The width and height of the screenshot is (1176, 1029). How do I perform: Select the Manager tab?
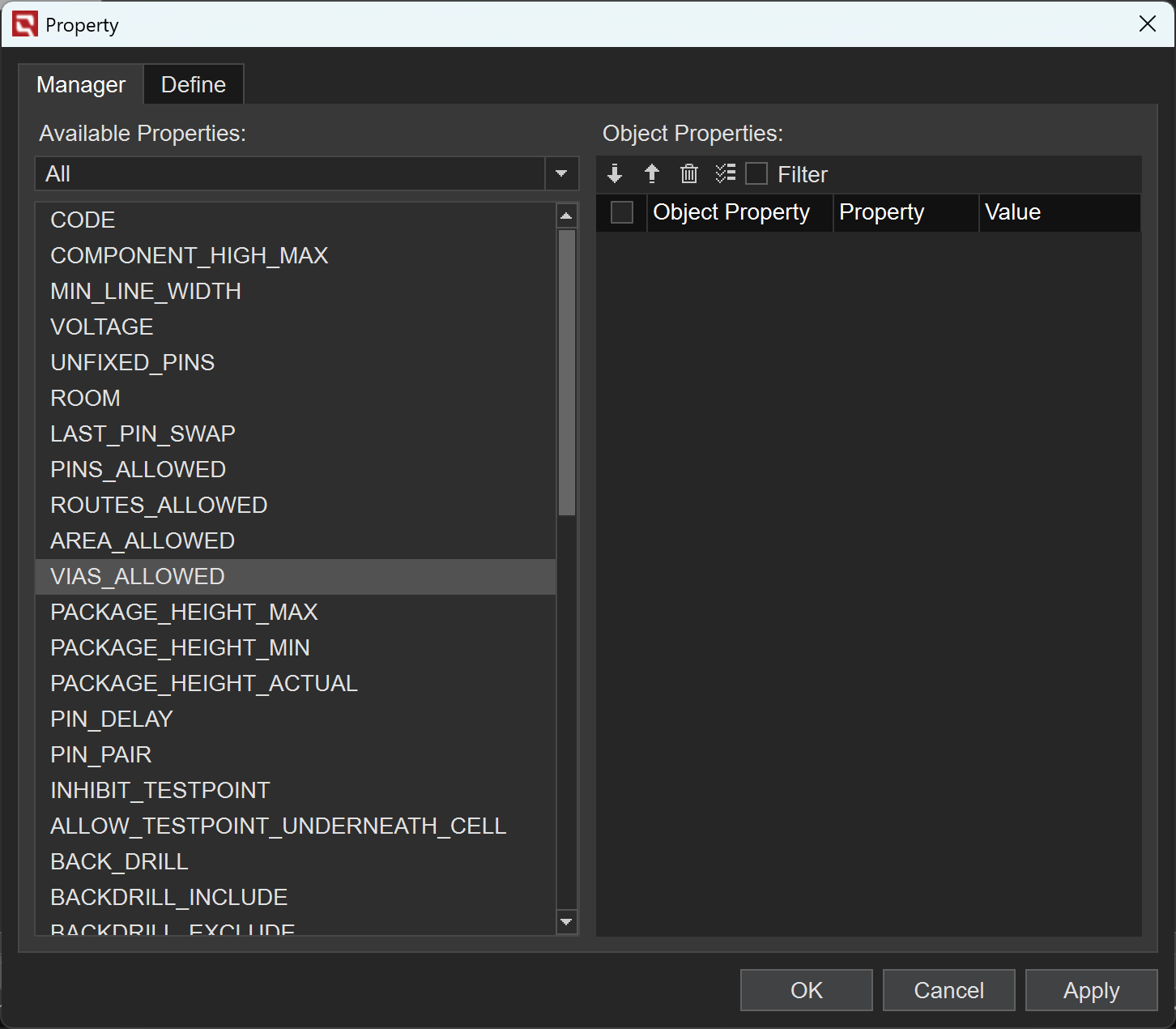(81, 84)
